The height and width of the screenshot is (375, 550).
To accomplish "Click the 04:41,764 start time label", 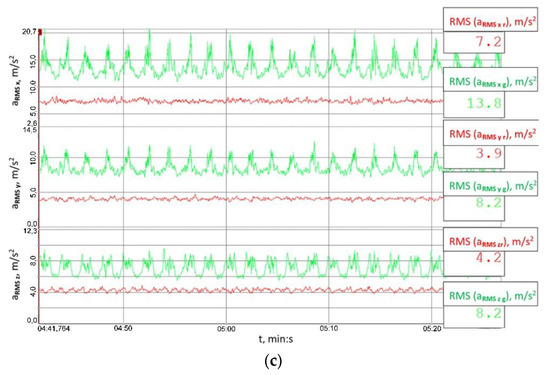I will coord(54,329).
